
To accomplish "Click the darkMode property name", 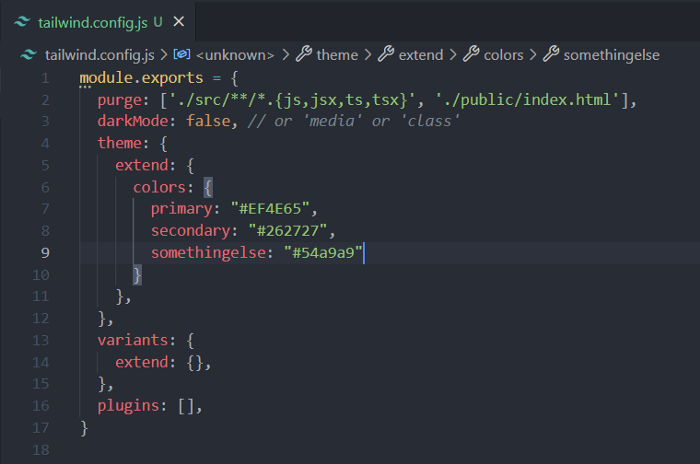I will (x=133, y=121).
